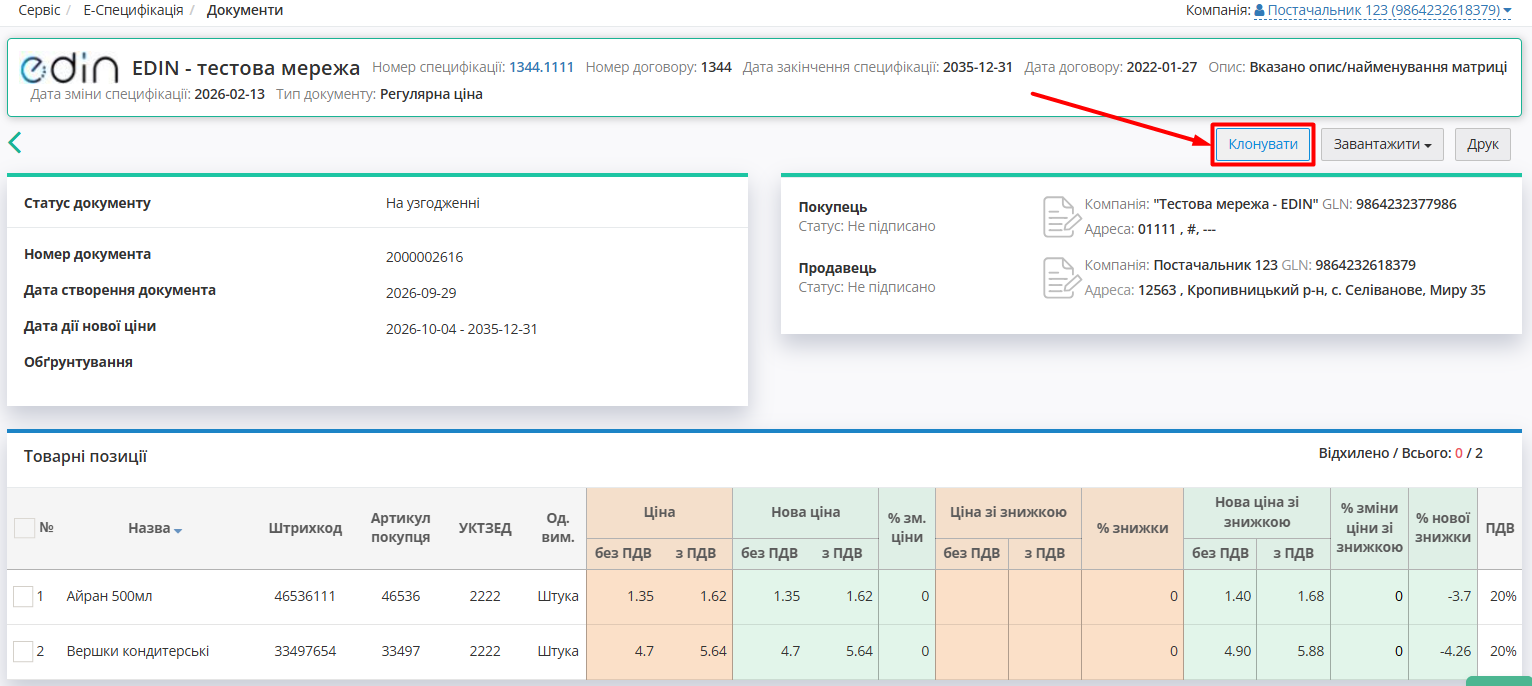The width and height of the screenshot is (1532, 686).
Task: Click the Регулярна ціна document type
Action: click(431, 95)
